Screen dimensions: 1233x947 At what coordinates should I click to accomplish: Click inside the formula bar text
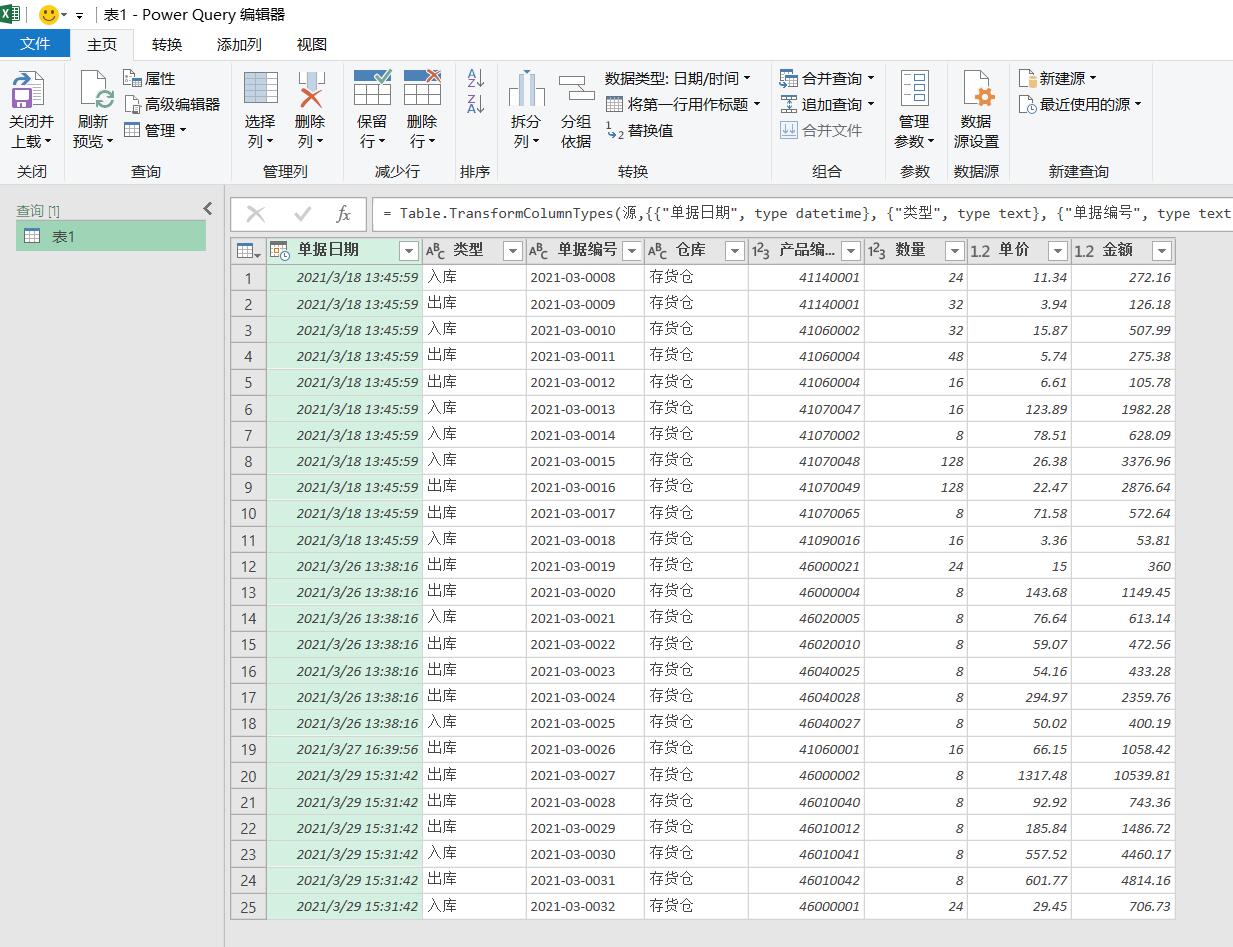801,213
